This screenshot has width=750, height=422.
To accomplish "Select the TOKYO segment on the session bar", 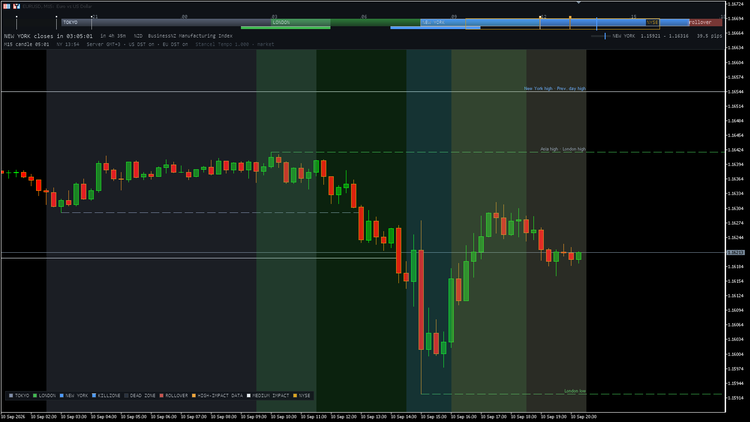I will coord(166,22).
